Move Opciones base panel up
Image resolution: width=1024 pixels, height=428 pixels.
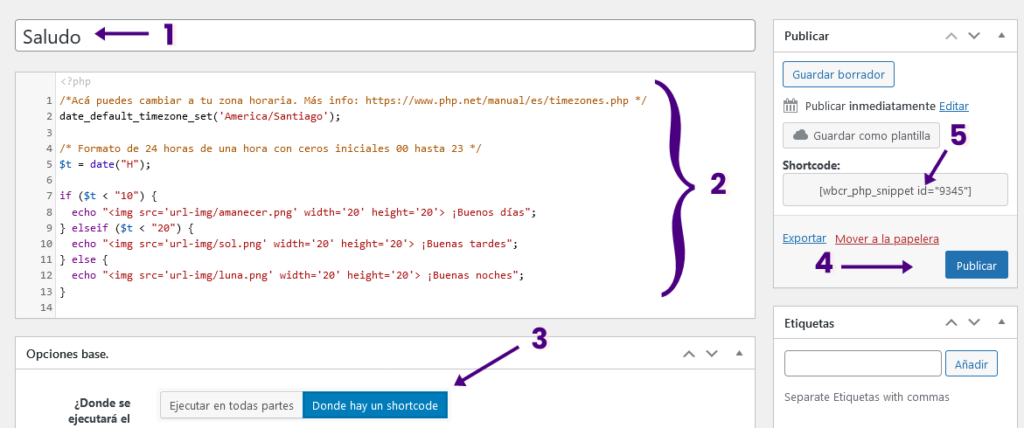(x=688, y=354)
